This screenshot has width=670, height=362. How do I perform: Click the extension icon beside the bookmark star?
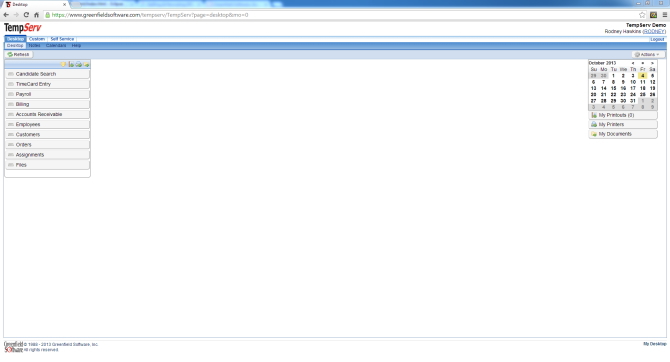(653, 15)
